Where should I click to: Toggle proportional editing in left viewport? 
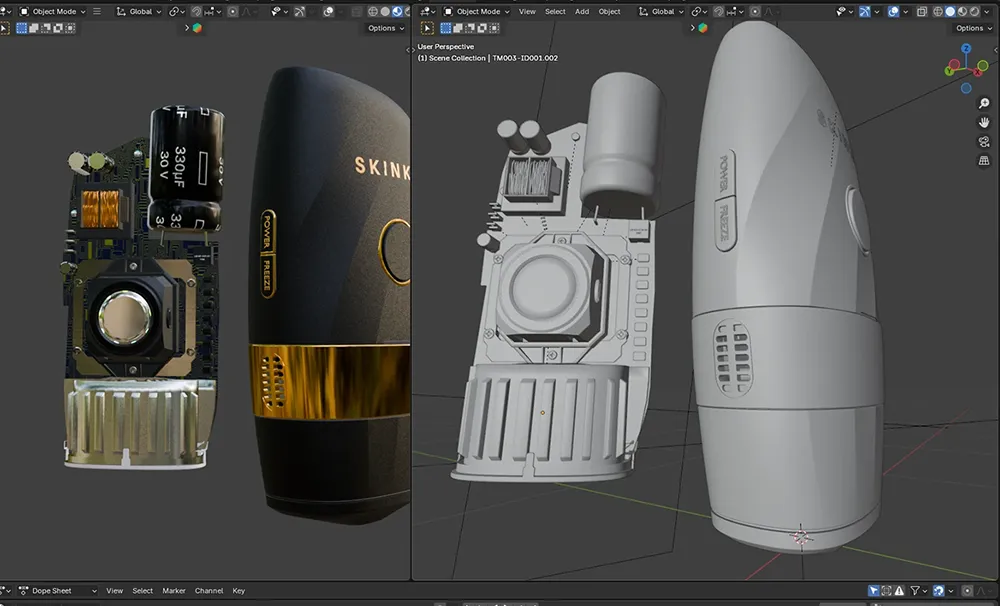233,11
